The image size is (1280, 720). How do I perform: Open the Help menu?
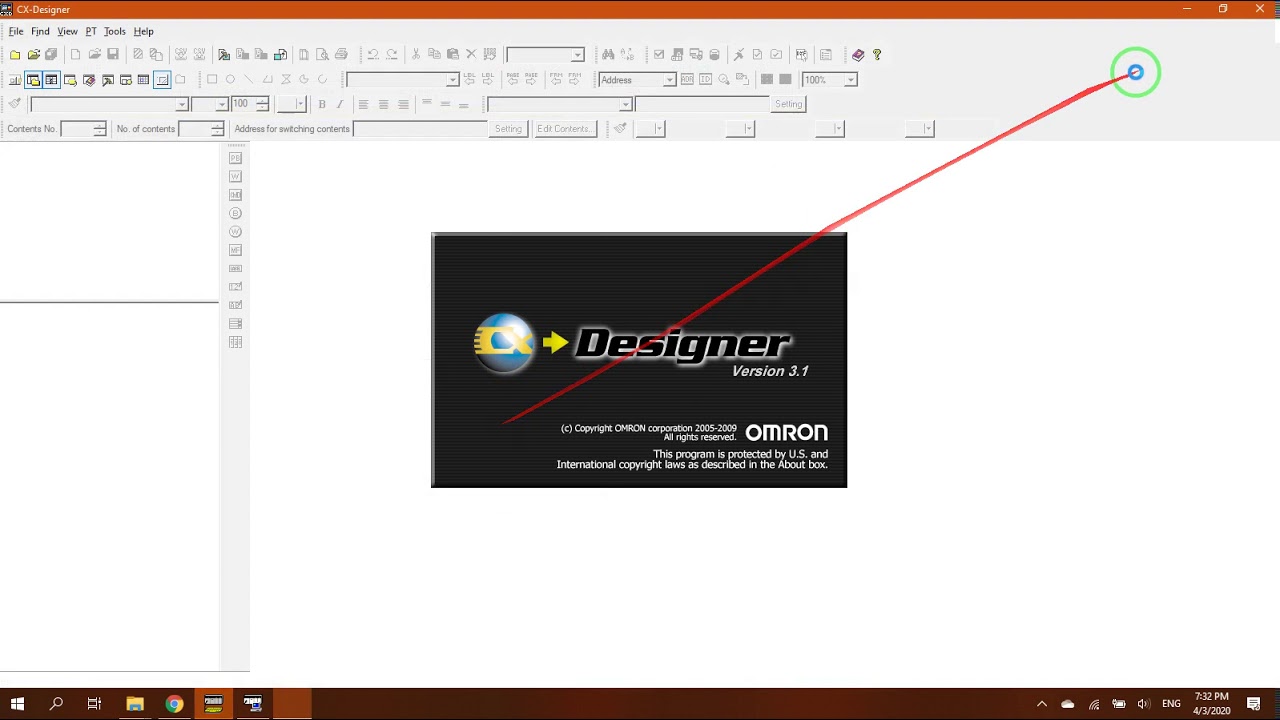144,31
